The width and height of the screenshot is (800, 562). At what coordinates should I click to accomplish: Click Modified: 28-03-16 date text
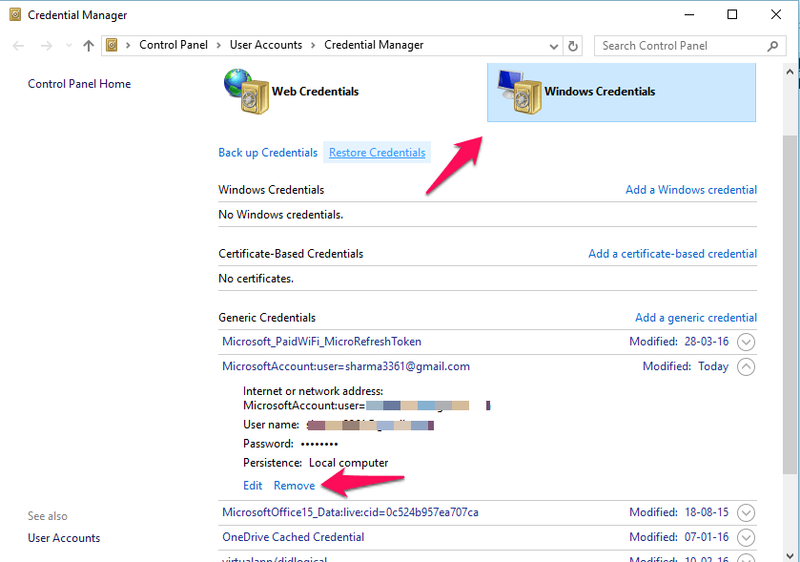[x=679, y=342]
